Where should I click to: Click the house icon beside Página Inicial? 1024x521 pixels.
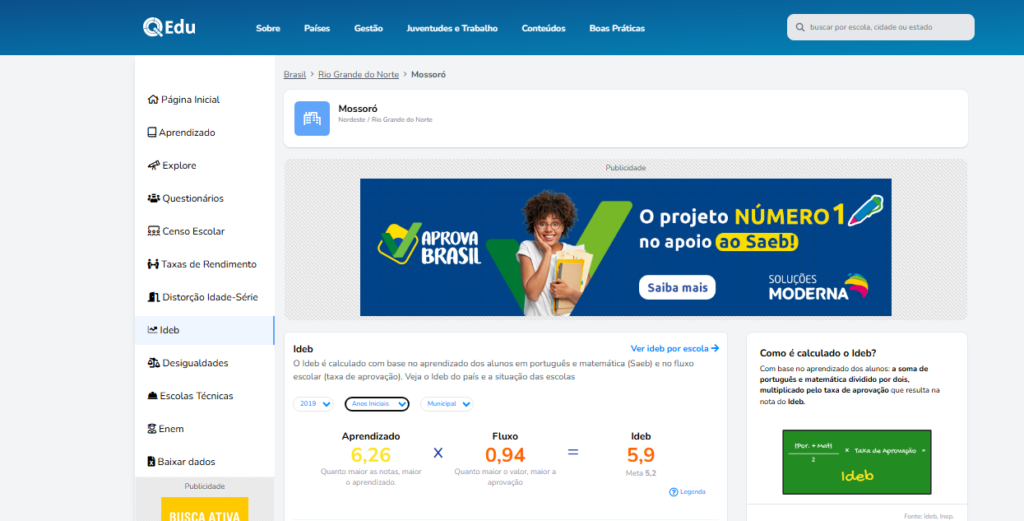153,100
